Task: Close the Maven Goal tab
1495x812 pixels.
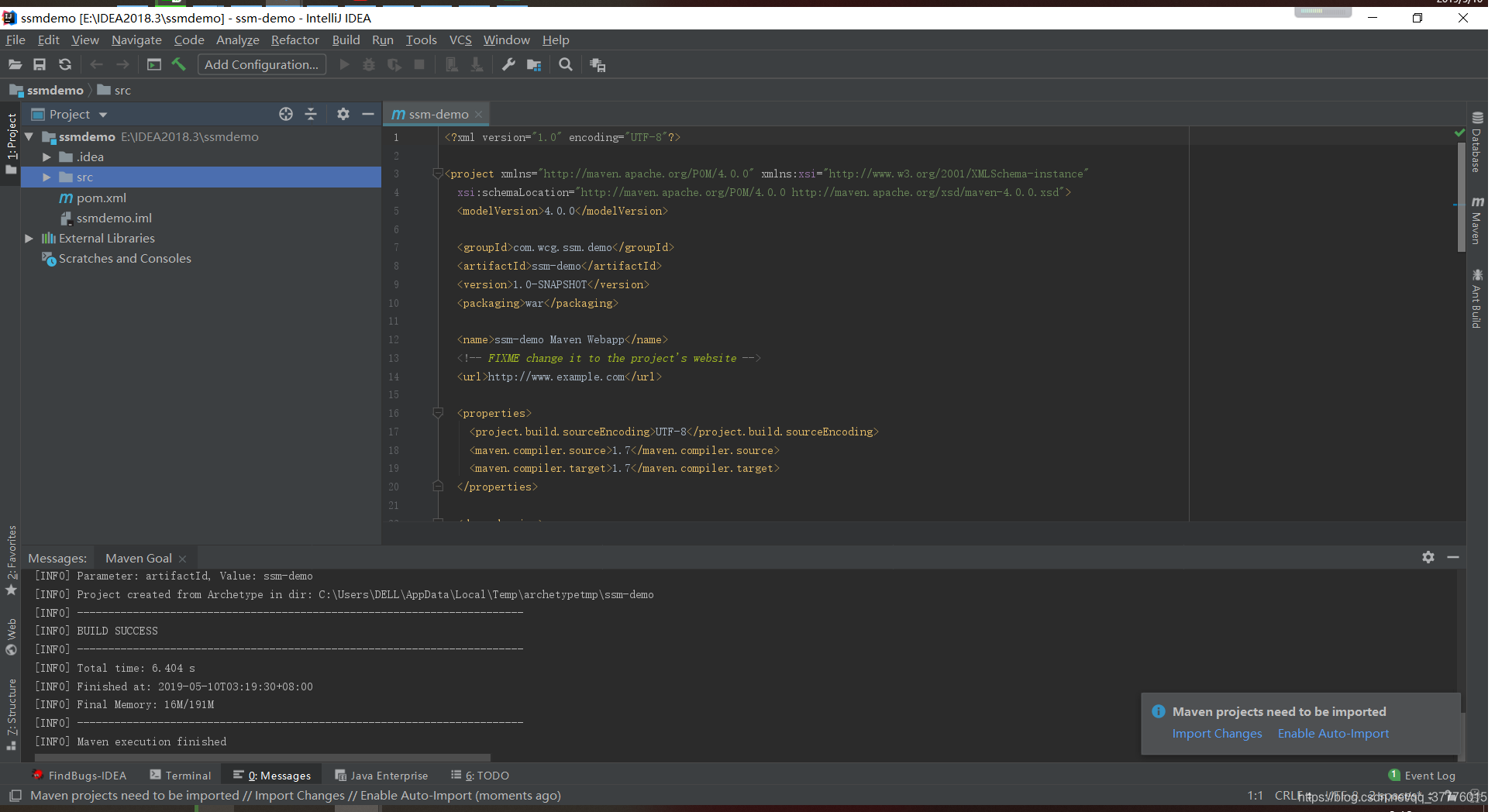Action: 182,559
